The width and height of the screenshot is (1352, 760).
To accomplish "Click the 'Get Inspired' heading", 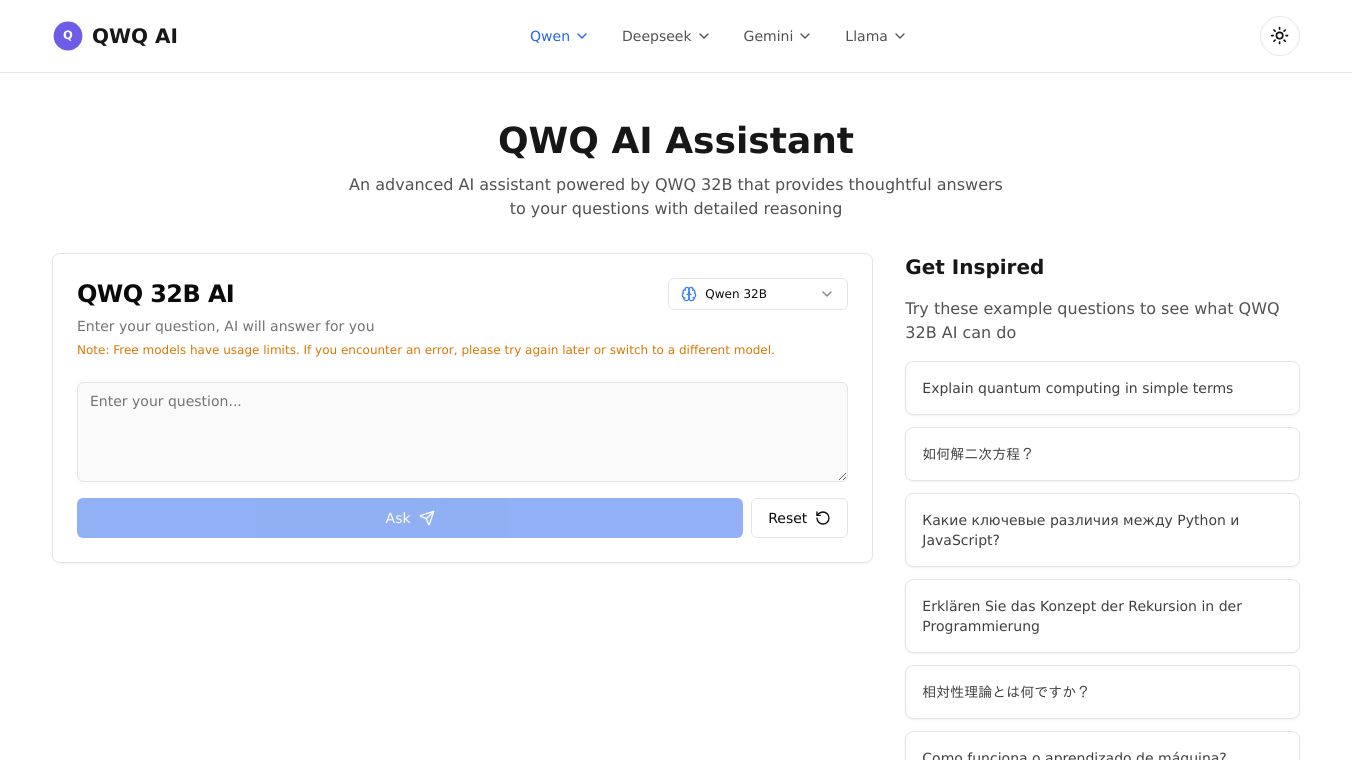I will pos(974,267).
